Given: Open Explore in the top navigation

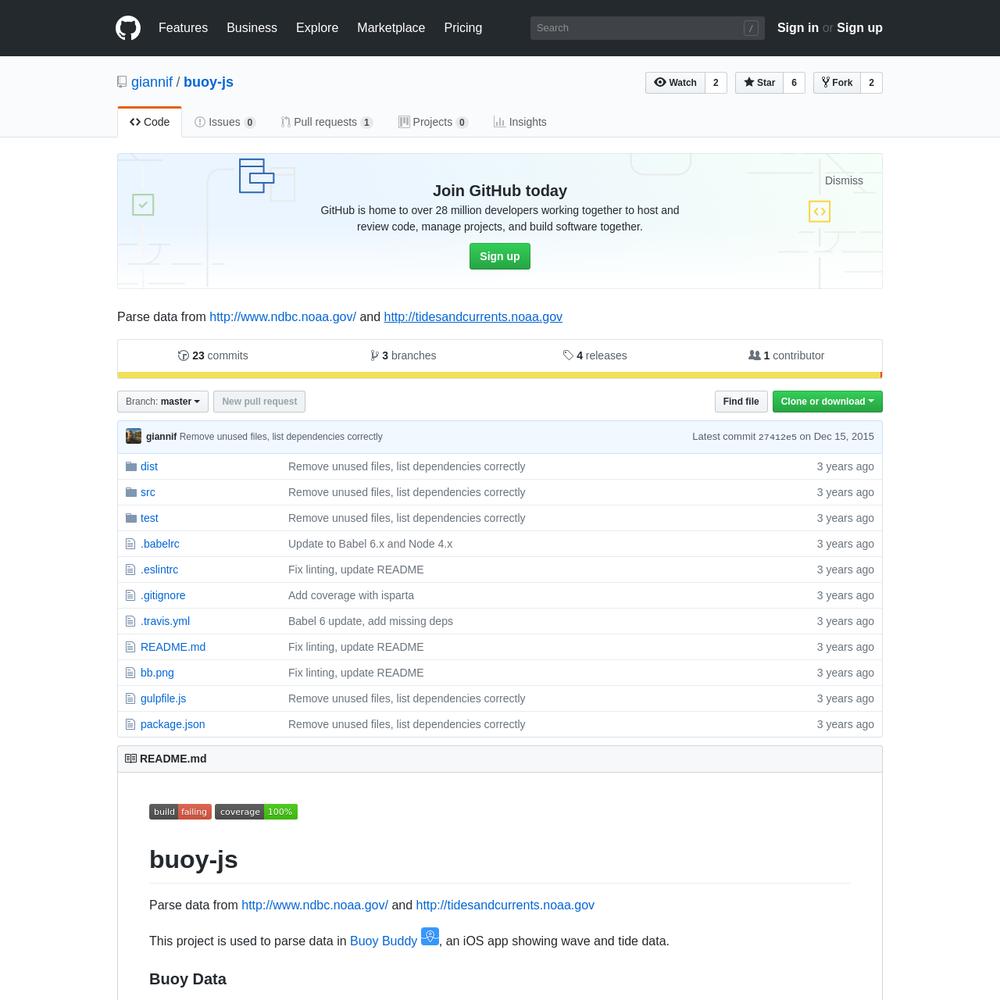Looking at the screenshot, I should [317, 28].
